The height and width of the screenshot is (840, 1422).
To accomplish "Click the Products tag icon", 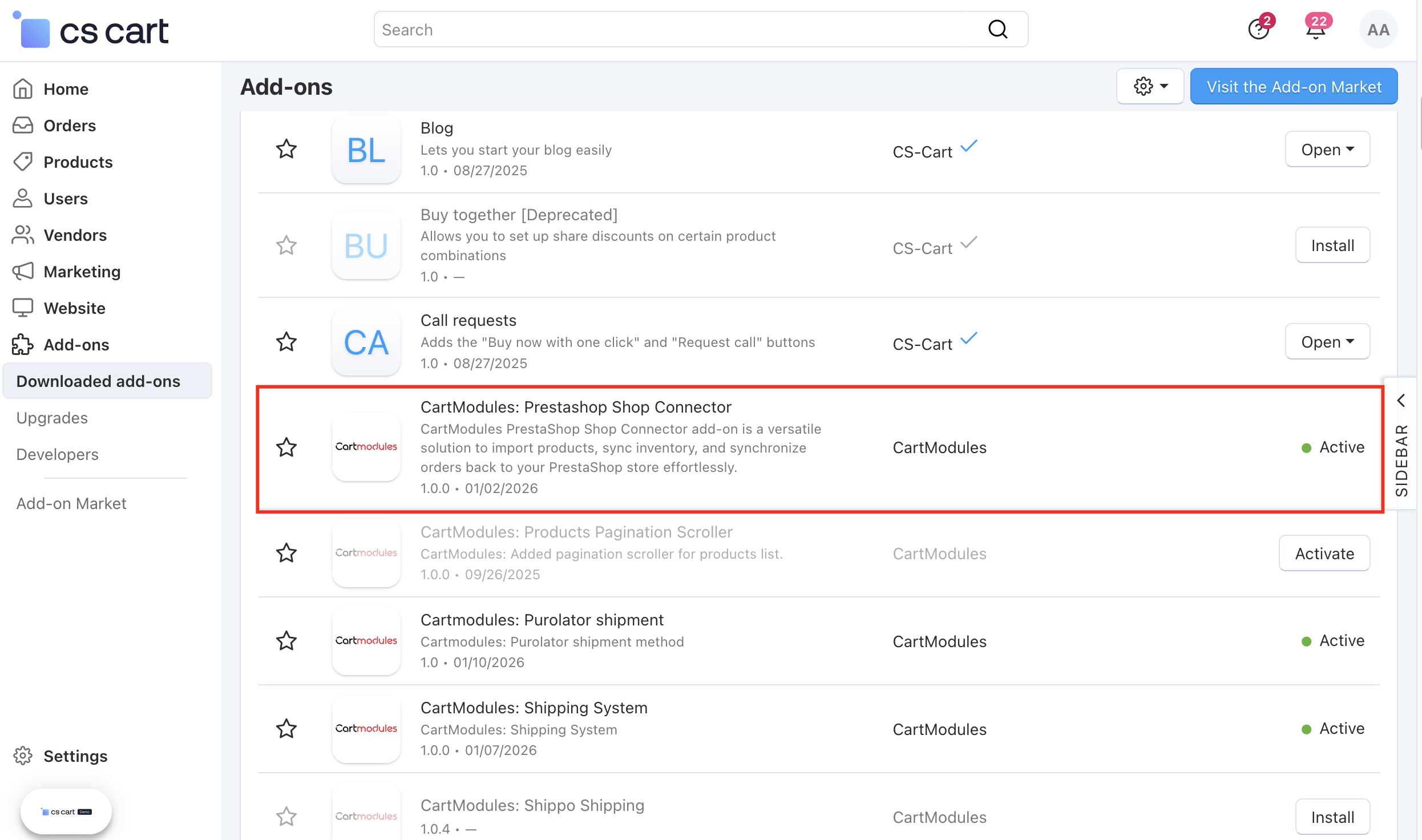I will click(23, 162).
